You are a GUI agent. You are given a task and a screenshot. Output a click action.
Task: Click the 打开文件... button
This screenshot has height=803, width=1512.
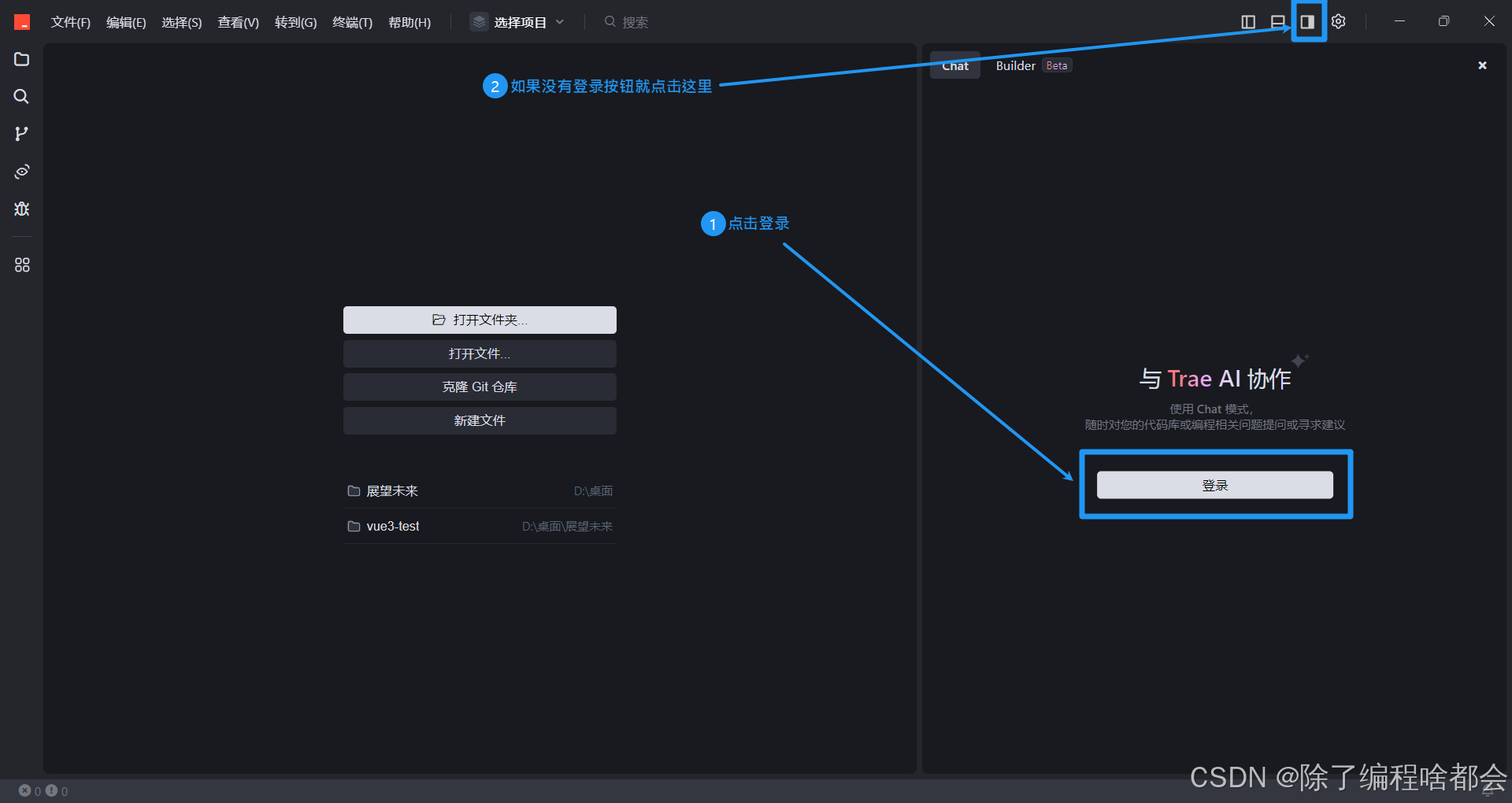[x=480, y=353]
